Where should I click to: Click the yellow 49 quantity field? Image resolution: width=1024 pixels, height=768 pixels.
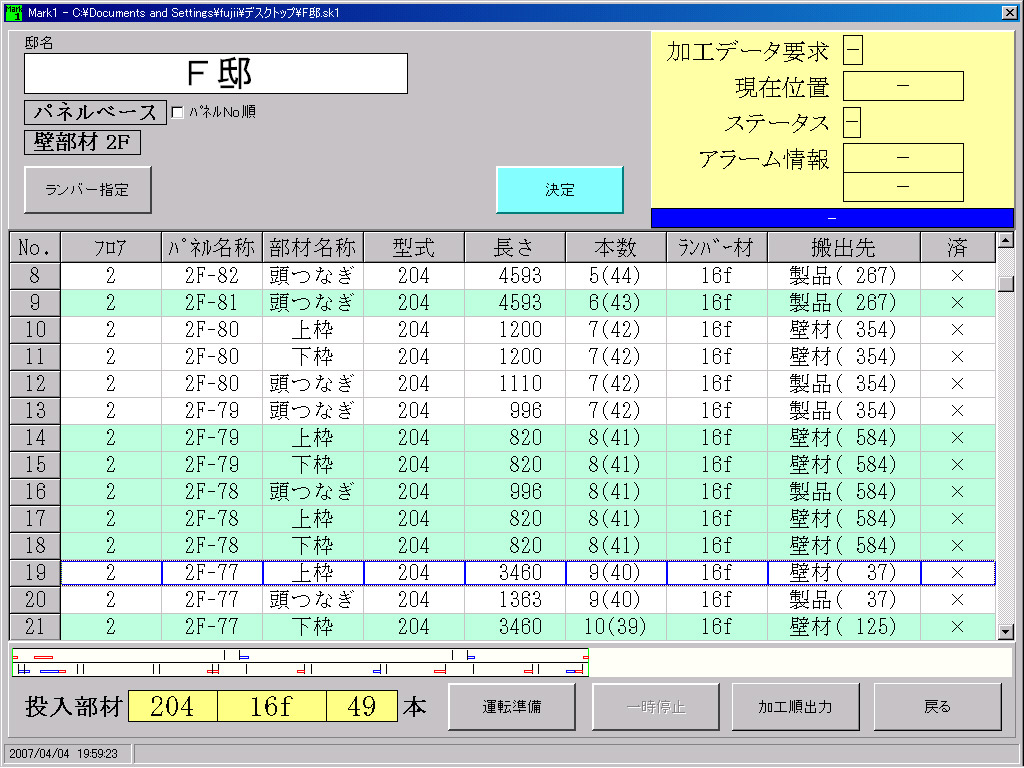click(x=362, y=707)
